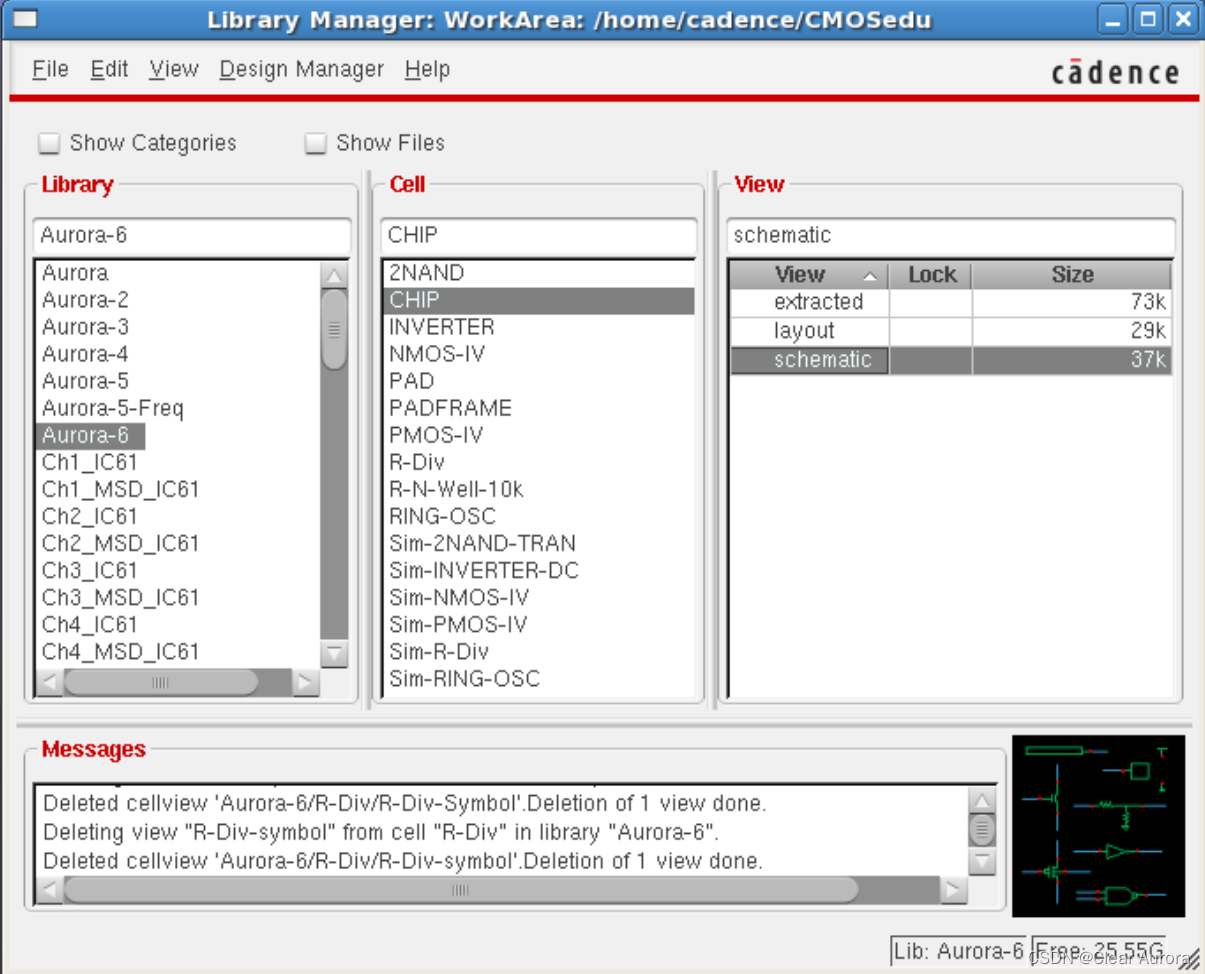Select the Aurora-3 library
1205x974 pixels.
pos(85,327)
